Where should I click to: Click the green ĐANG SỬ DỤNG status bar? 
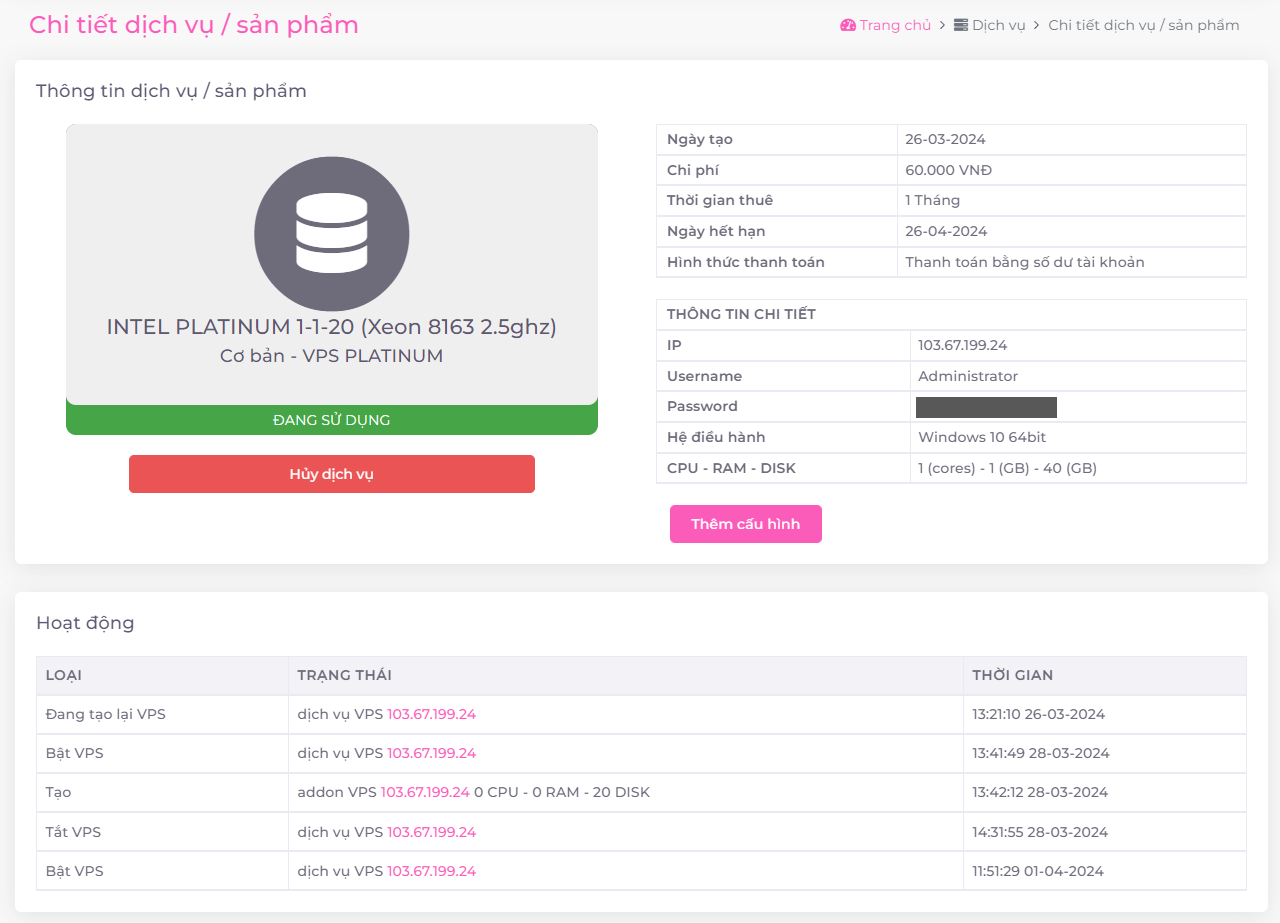tap(332, 420)
